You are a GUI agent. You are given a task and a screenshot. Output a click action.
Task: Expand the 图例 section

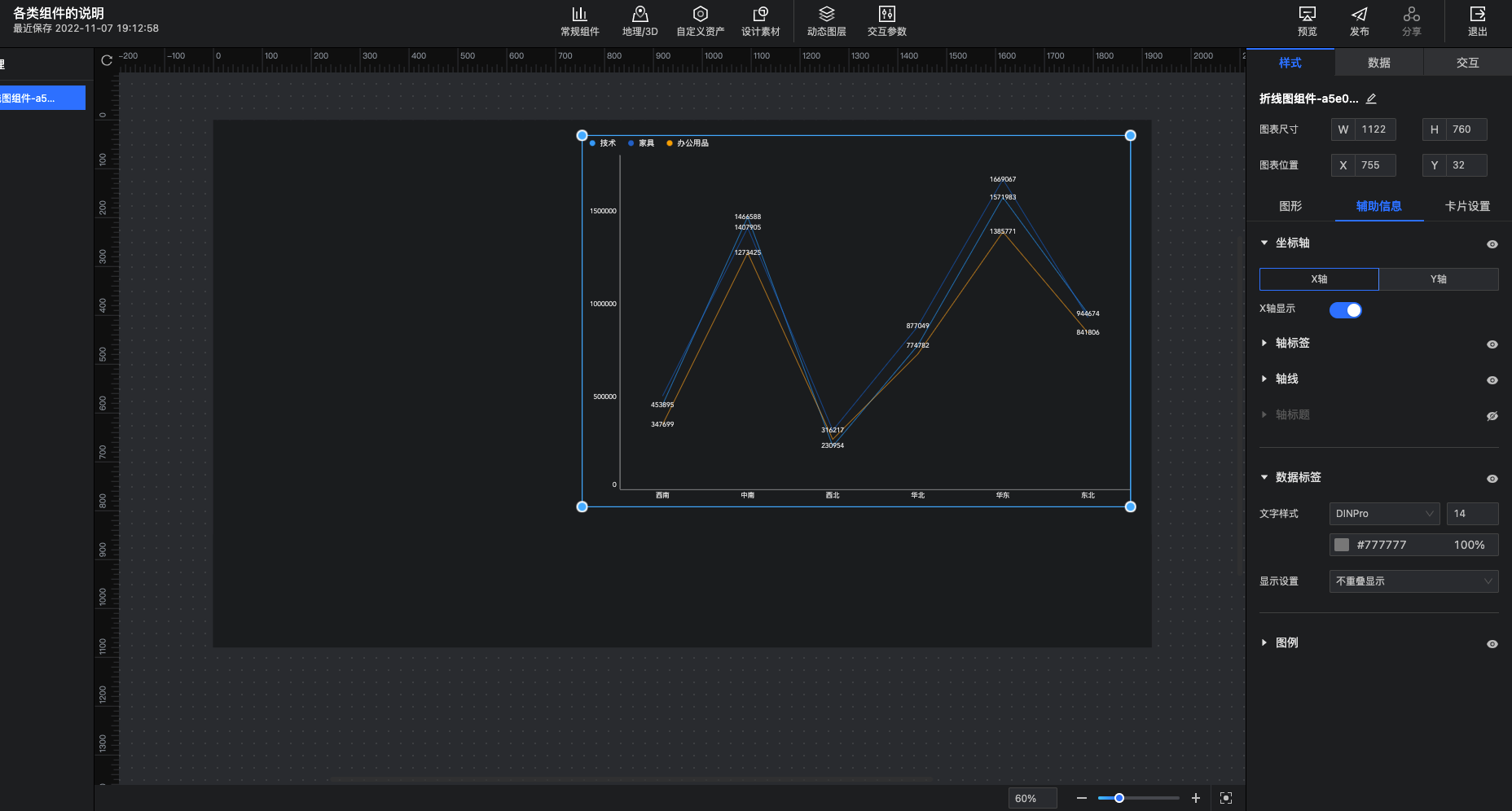(x=1264, y=642)
